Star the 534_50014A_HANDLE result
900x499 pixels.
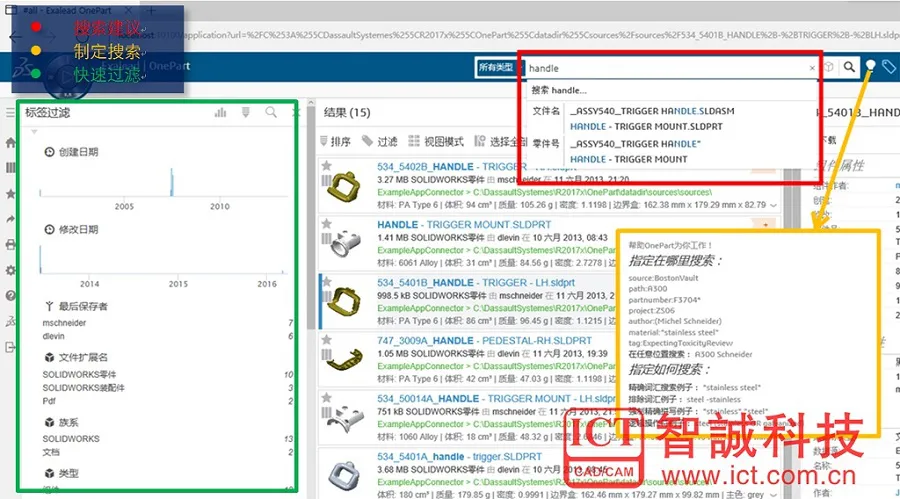pos(327,398)
